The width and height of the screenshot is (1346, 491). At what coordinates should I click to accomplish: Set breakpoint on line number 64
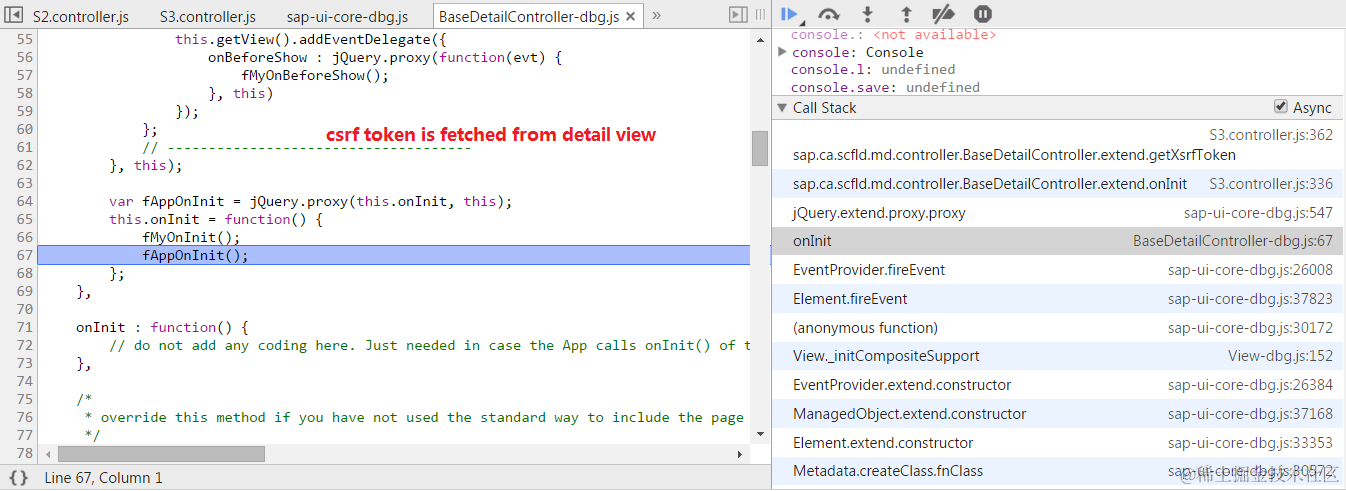tap(25, 201)
